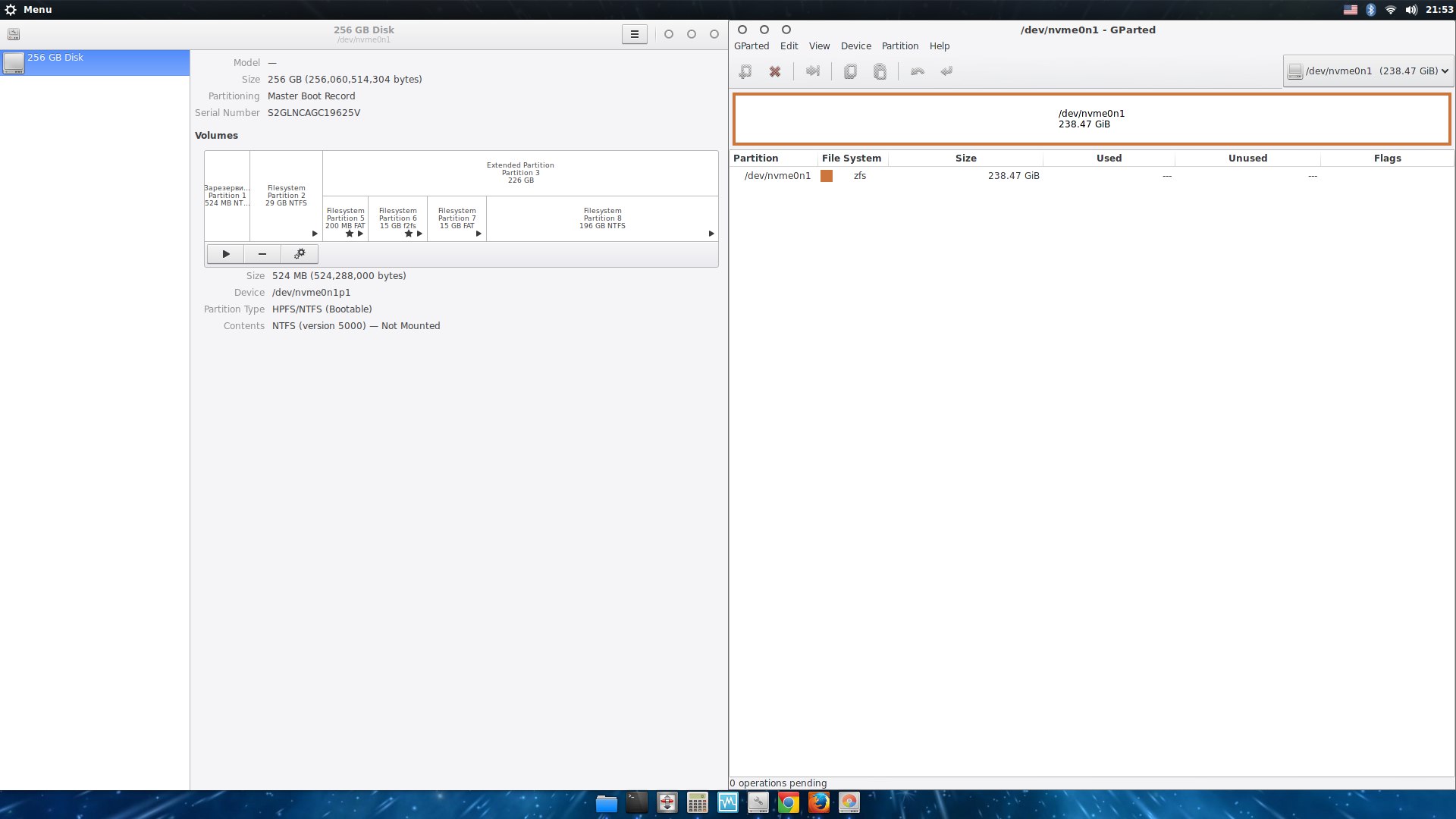Open additional partition options gear button
1456x819 pixels.
(300, 254)
